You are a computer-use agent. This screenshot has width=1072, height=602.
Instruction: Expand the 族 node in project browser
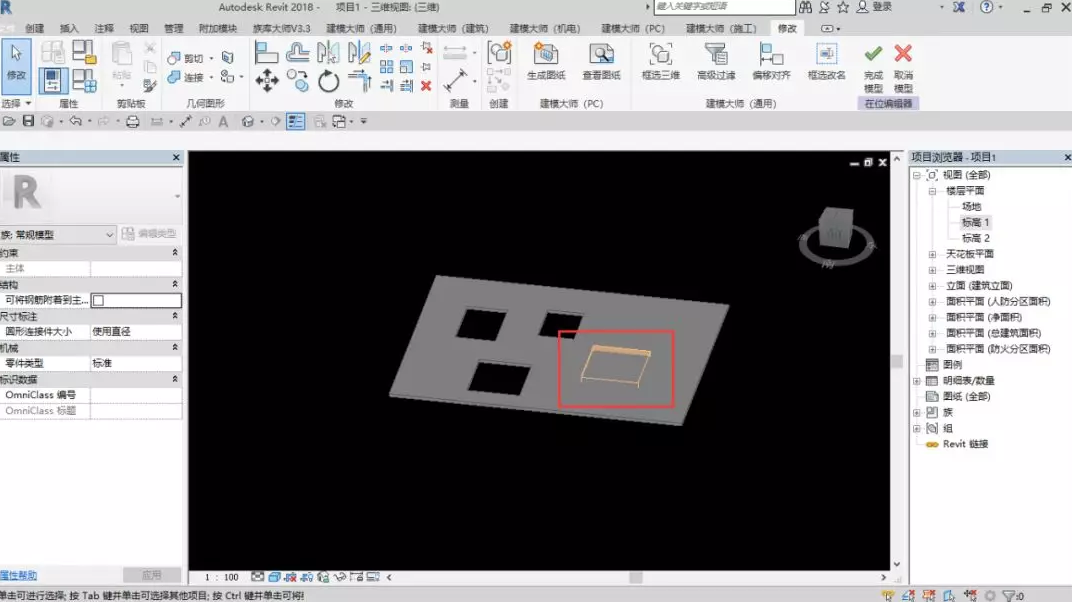tap(917, 412)
